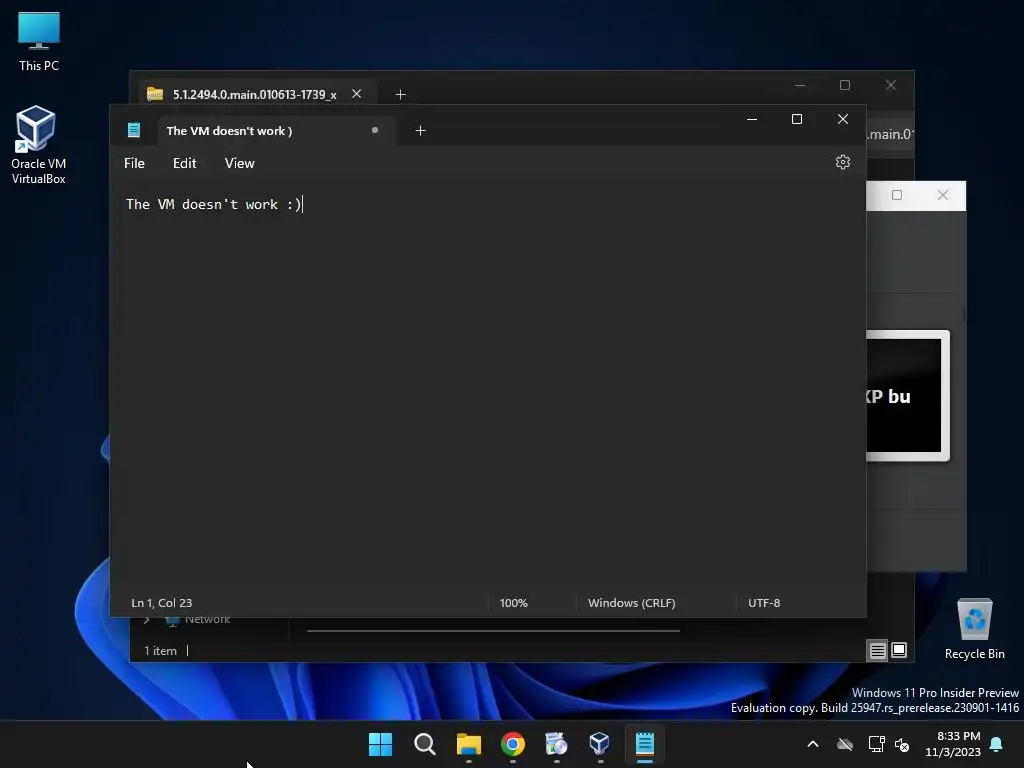This screenshot has width=1024, height=768.
Task: Switch File Explorer to details view
Action: [x=878, y=650]
